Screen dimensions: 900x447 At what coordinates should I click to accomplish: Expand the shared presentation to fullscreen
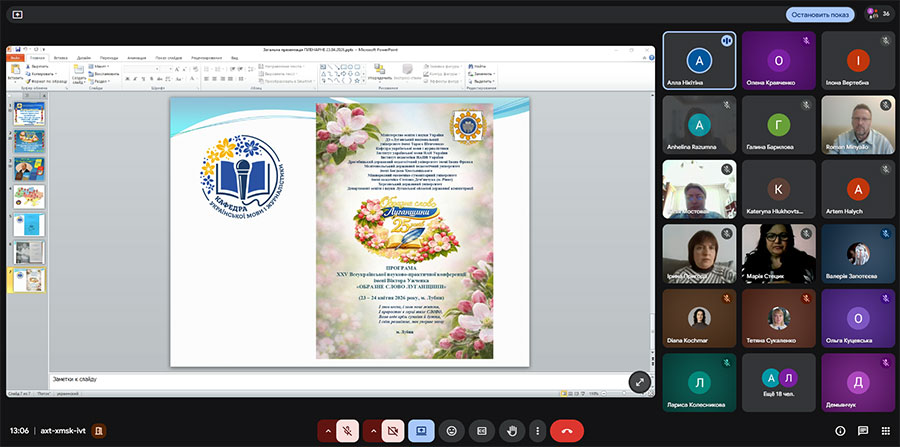pyautogui.click(x=639, y=382)
